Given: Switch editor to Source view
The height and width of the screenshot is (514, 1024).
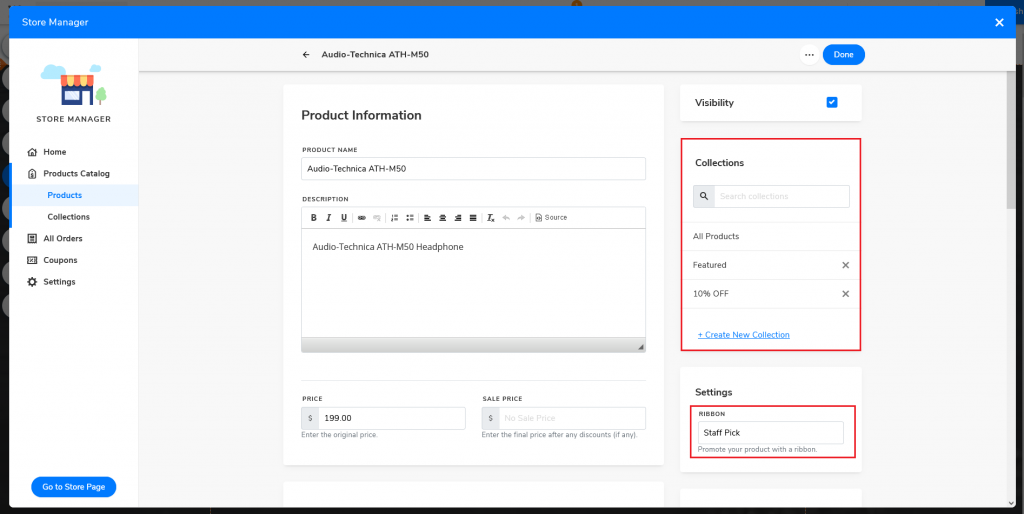Looking at the screenshot, I should pos(551,217).
